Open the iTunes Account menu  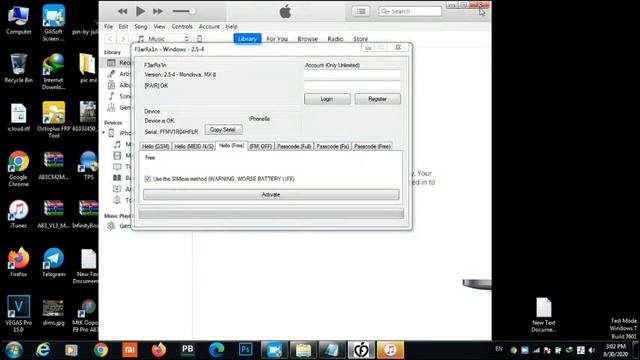[x=209, y=27]
